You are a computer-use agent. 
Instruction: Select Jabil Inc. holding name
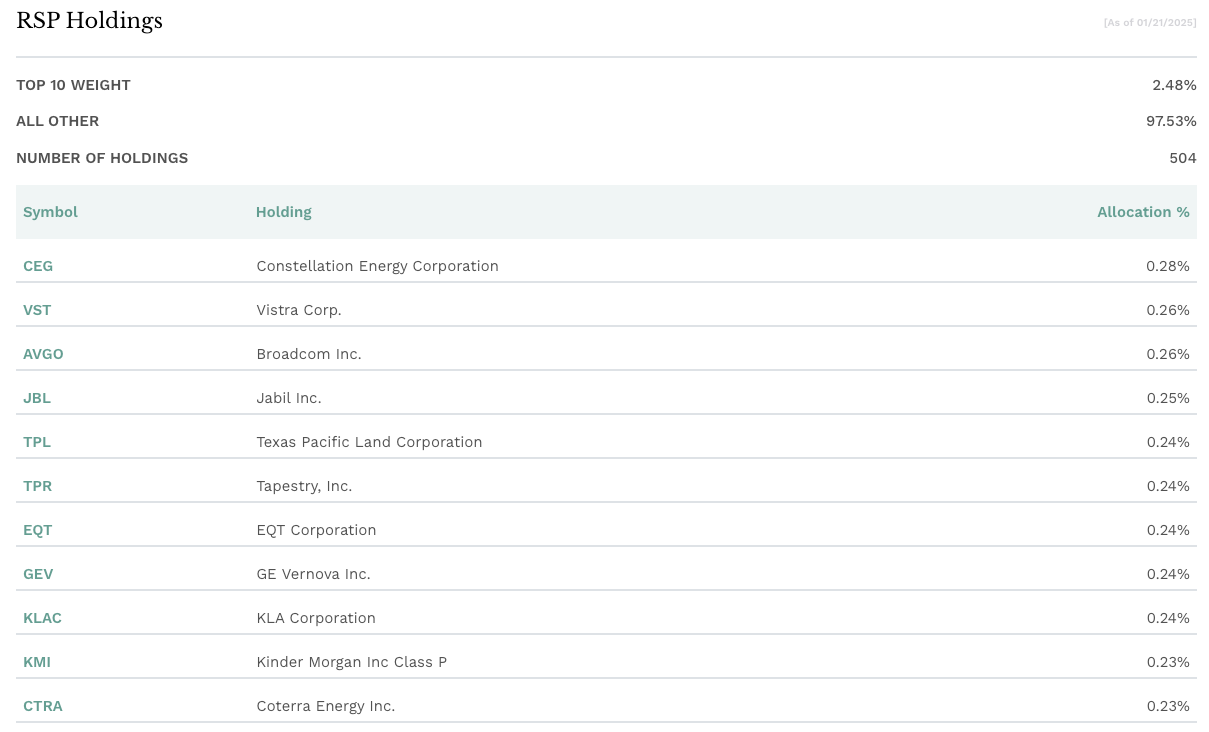click(x=289, y=398)
